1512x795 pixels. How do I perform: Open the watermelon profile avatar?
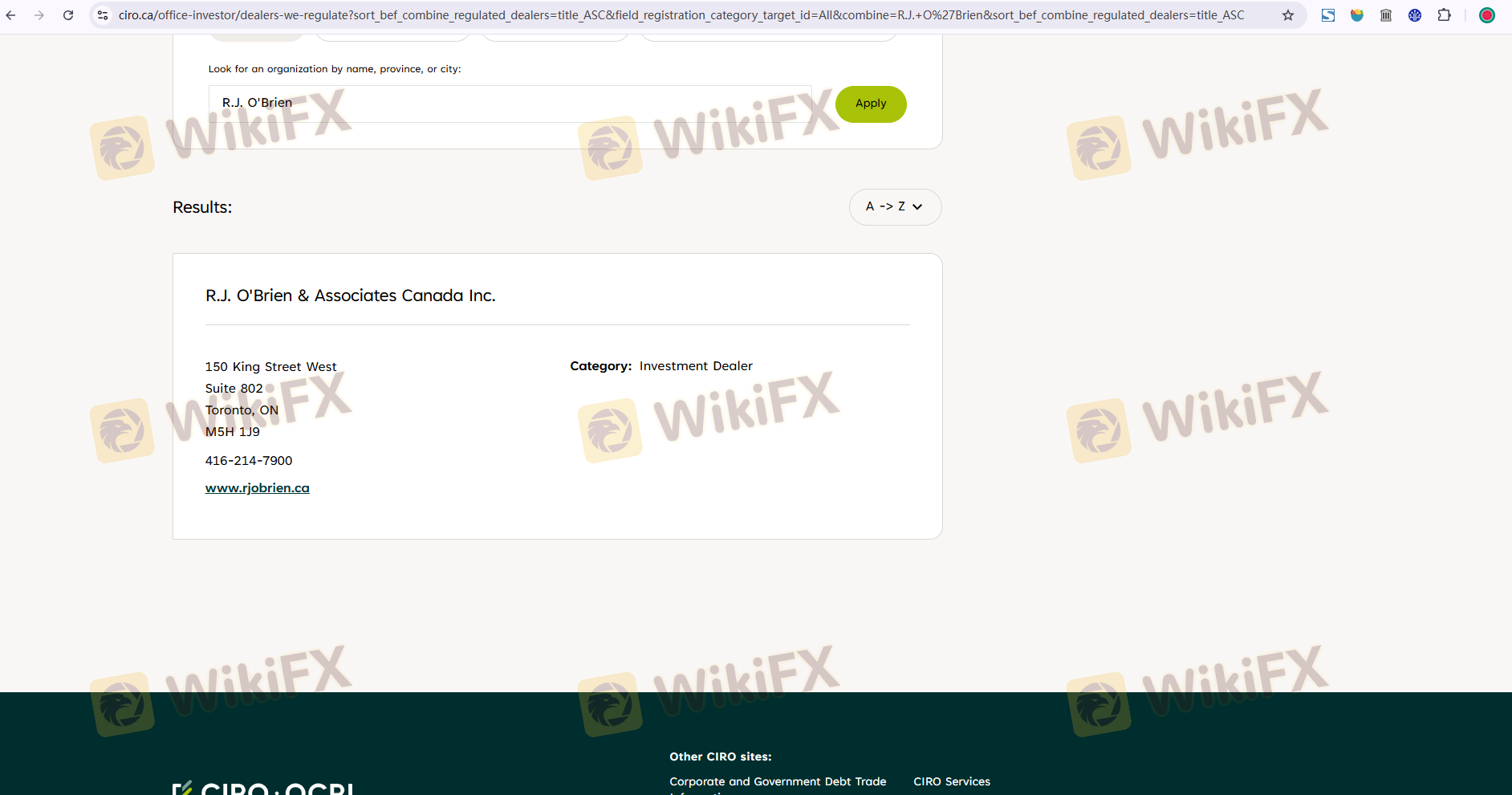point(1487,15)
